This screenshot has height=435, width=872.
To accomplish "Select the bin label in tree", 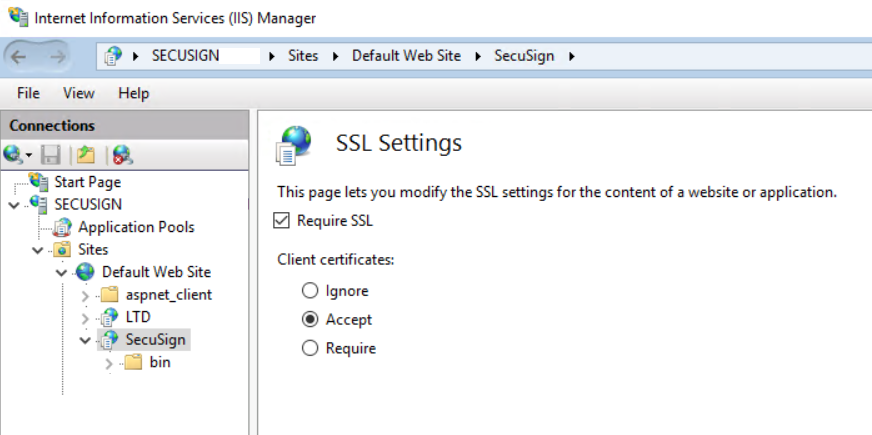I will point(160,362).
